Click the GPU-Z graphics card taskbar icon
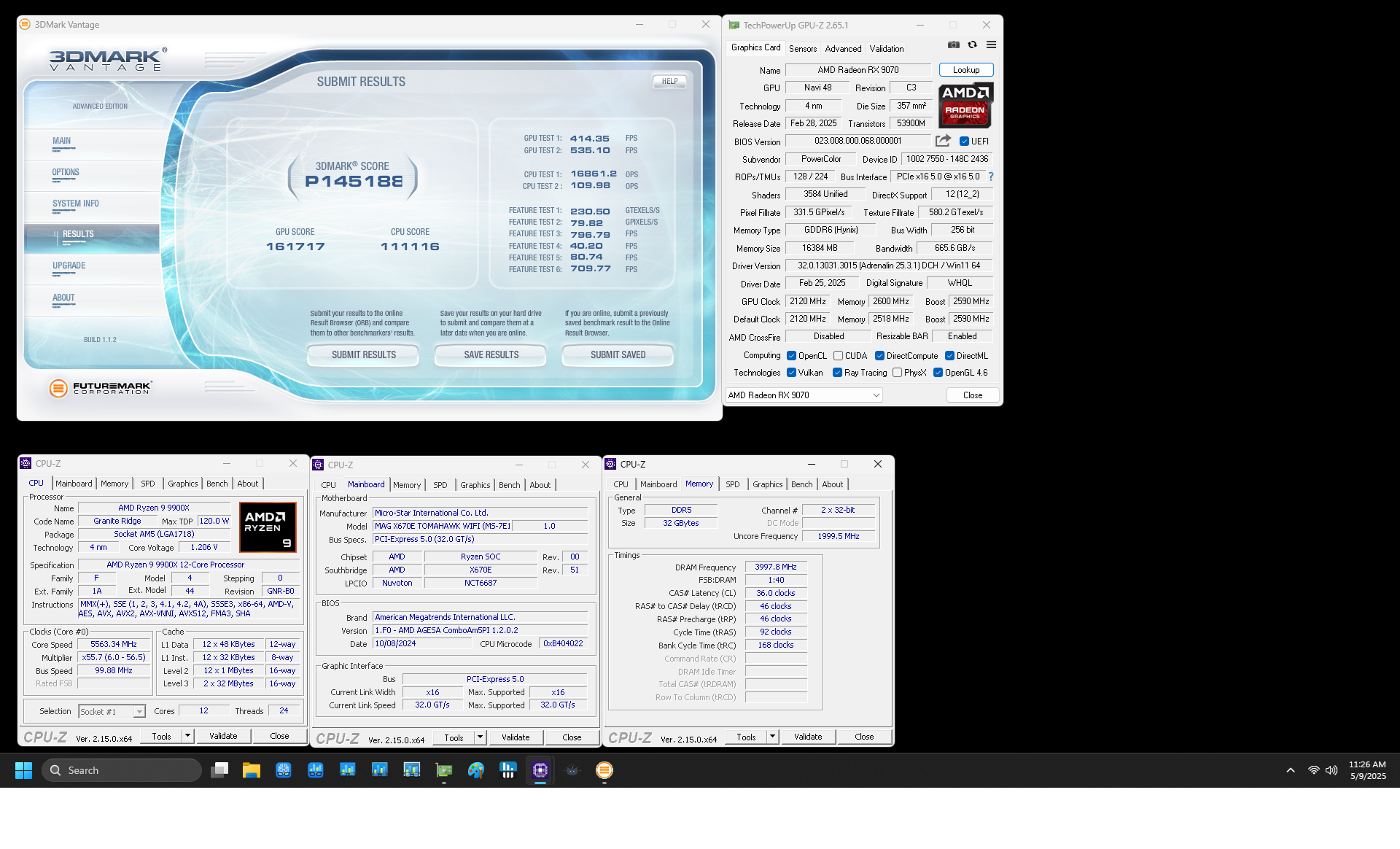1400x849 pixels. tap(444, 770)
